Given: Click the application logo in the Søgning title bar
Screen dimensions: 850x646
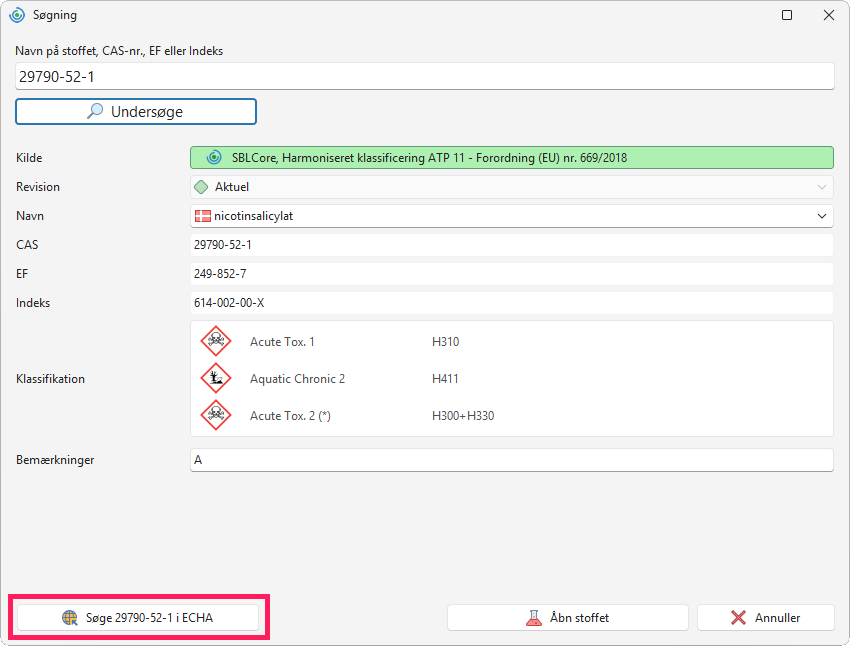Looking at the screenshot, I should (17, 15).
